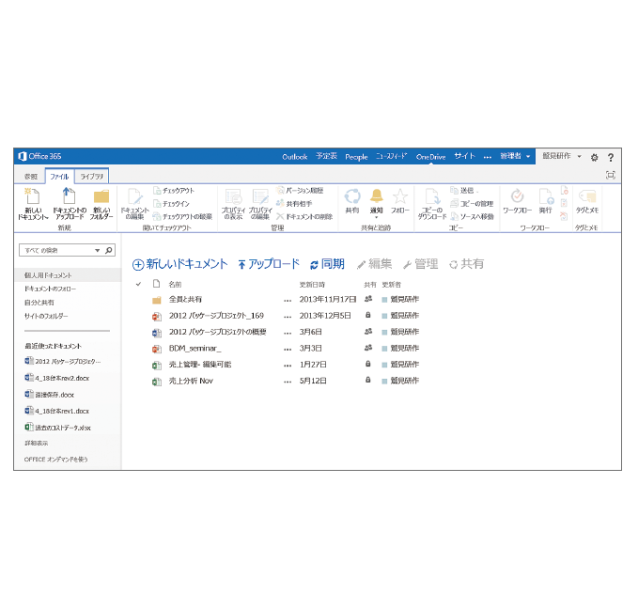Click the タグとメモ ribbon icon
Viewport: 638px width, 609px height.
(x=587, y=201)
